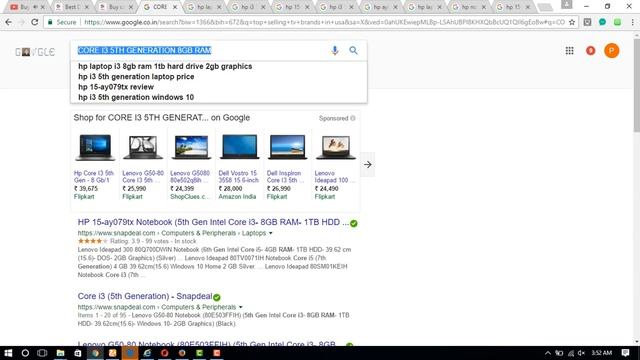Bookmark this page with the star icon

pyautogui.click(x=572, y=22)
